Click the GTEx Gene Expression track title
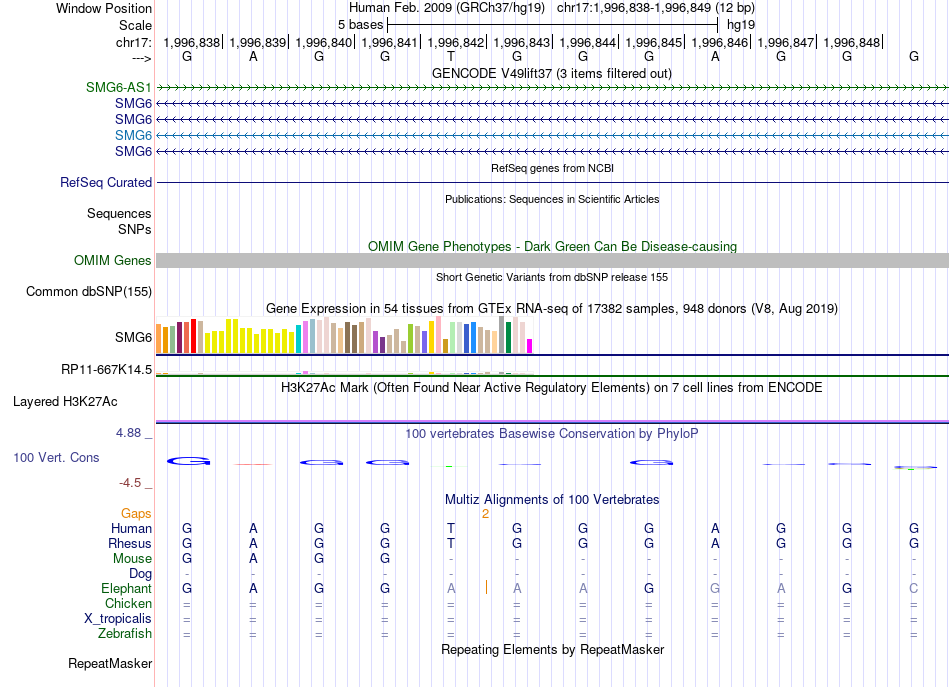Screen dimensions: 950x687 pos(552,308)
